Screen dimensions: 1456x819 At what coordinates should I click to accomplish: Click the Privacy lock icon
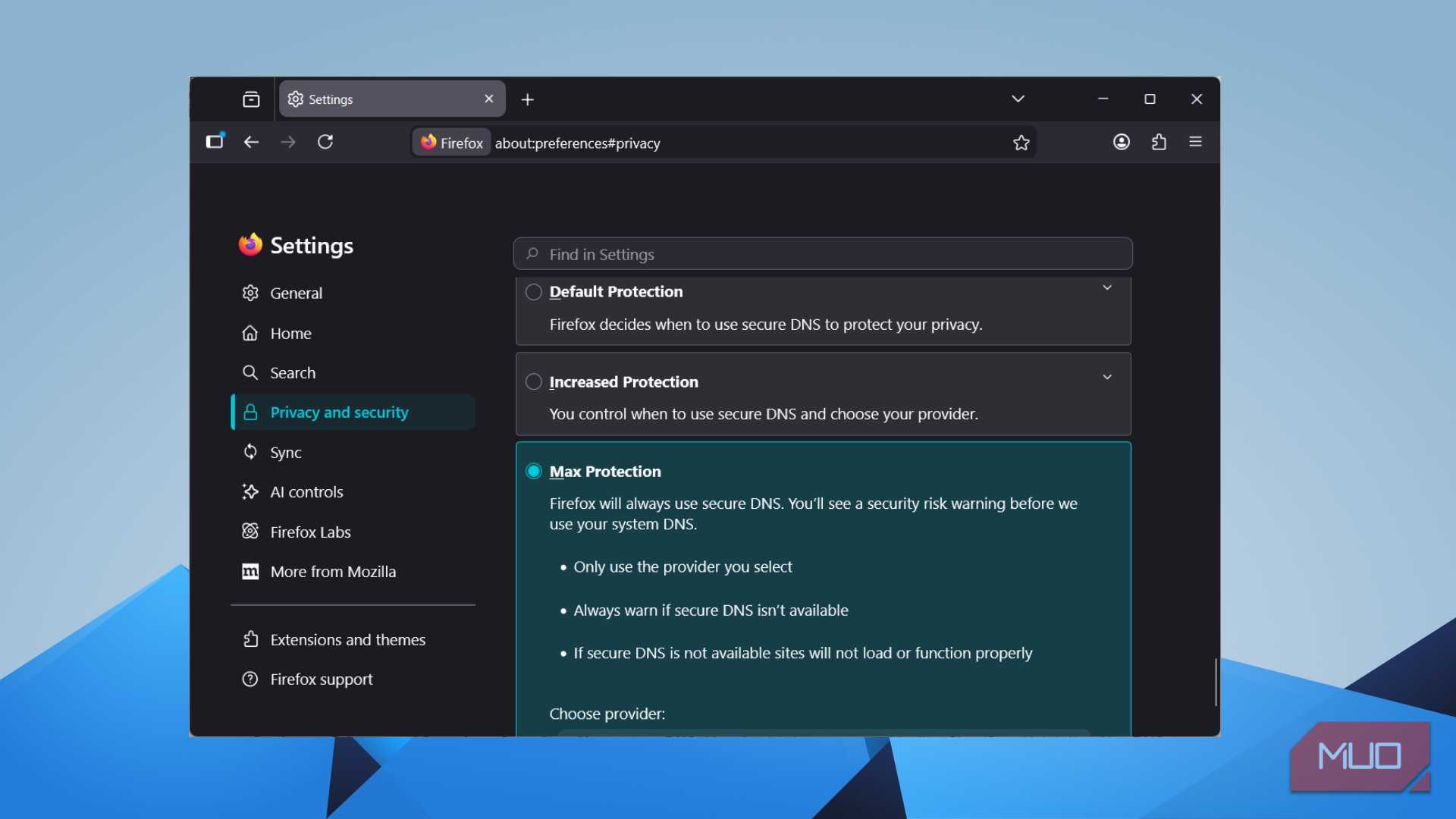(x=250, y=412)
